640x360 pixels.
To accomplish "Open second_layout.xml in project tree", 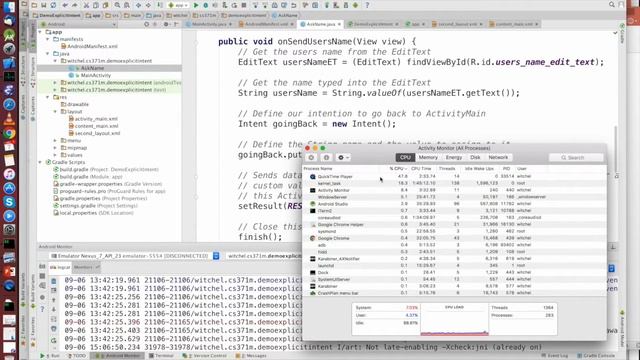I will point(94,133).
